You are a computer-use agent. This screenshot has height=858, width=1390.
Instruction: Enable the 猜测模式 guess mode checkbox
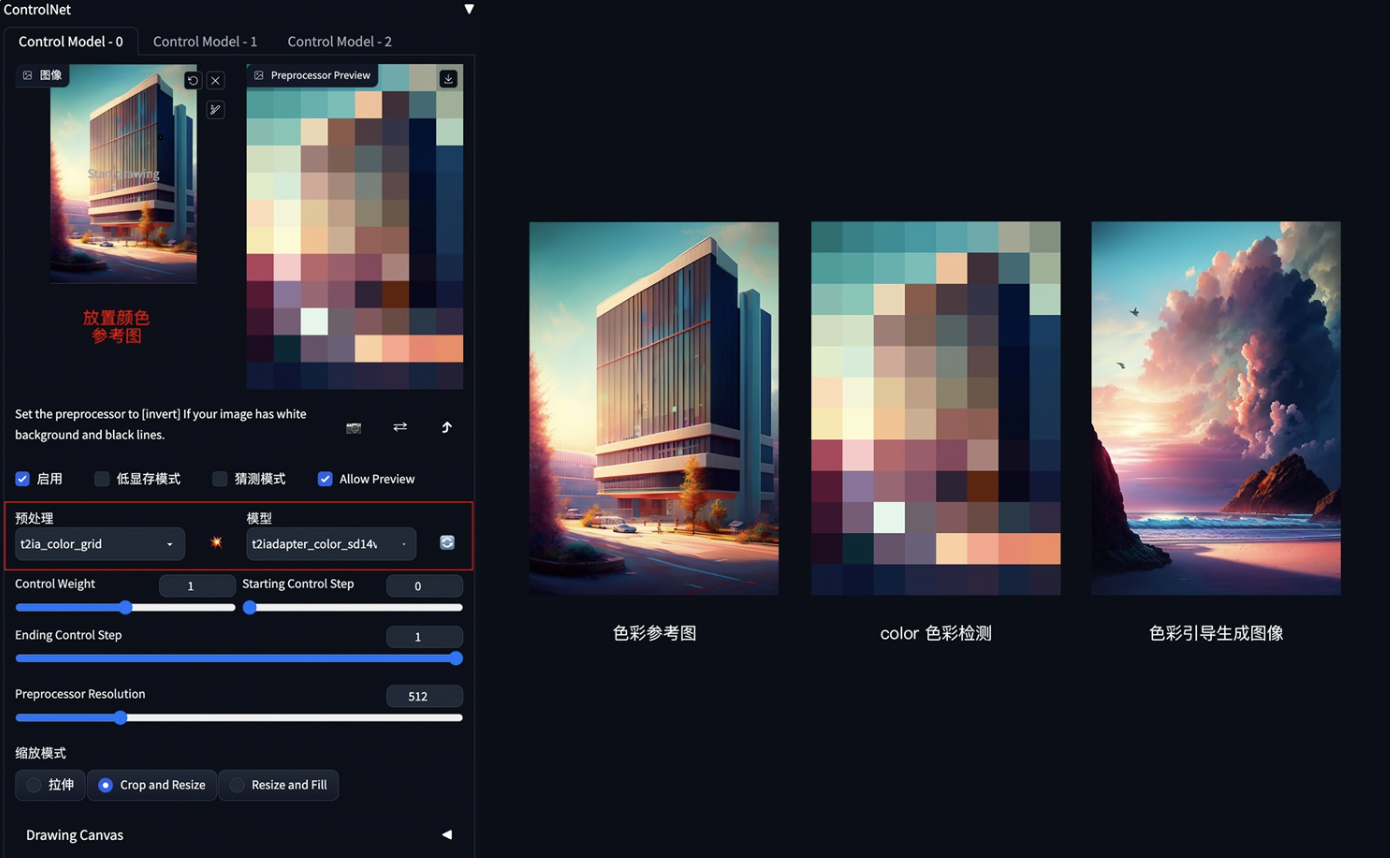220,479
